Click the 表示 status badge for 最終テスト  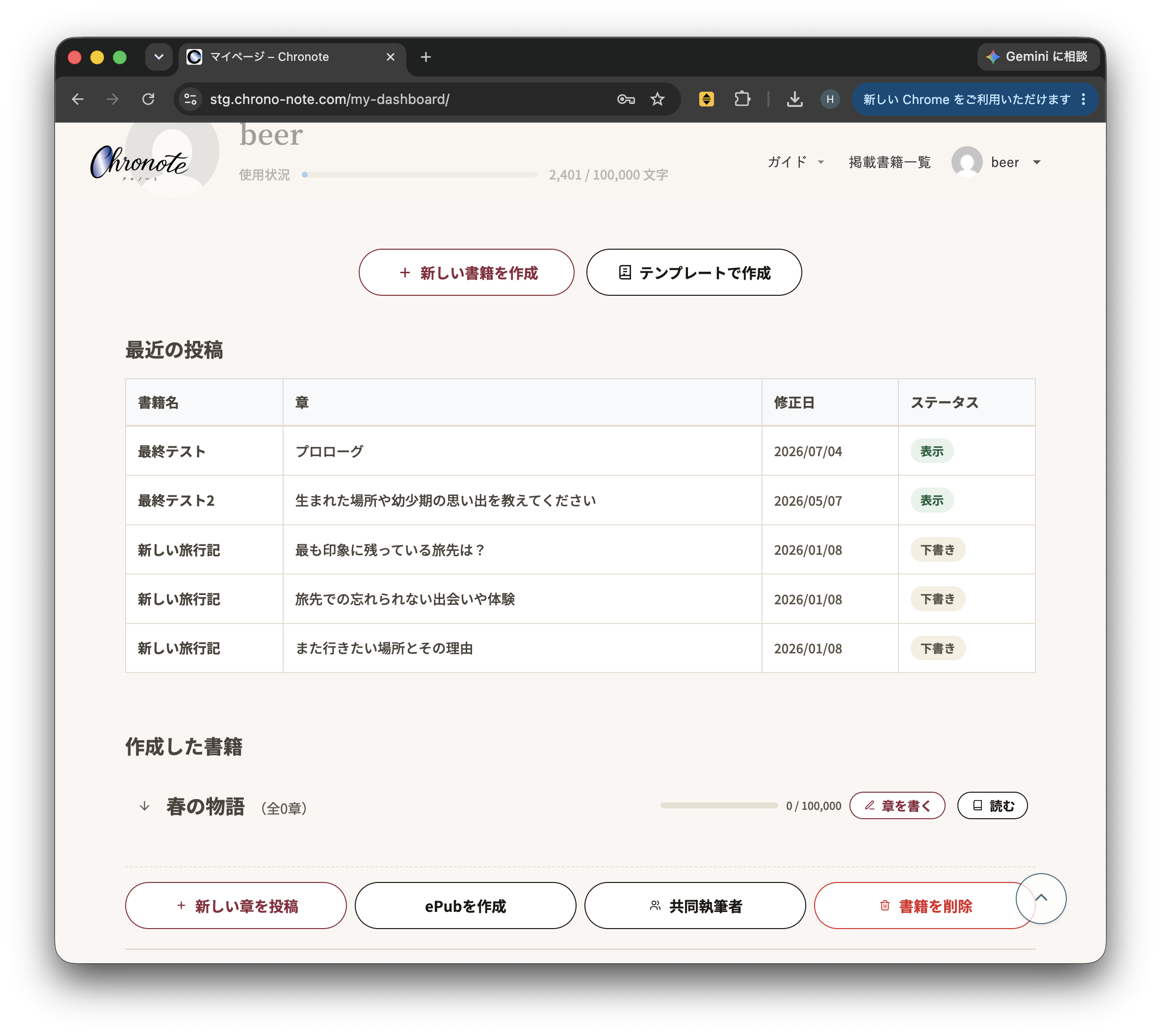(x=931, y=451)
